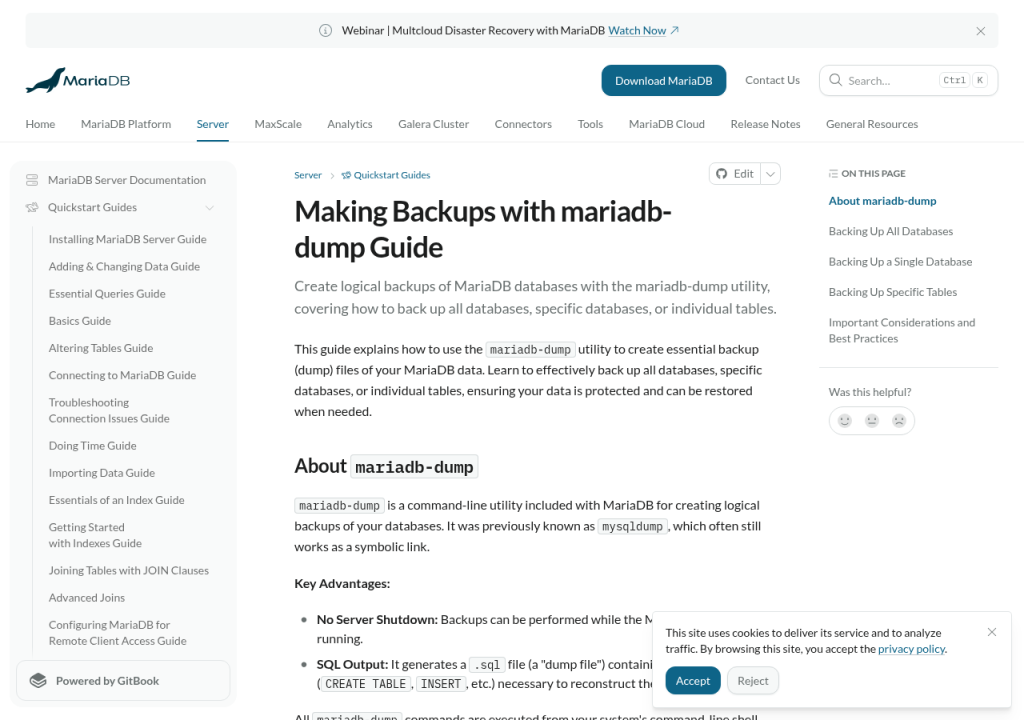The image size is (1024, 720).
Task: Click the MariaDB Server Documentation server icon
Action: point(32,180)
